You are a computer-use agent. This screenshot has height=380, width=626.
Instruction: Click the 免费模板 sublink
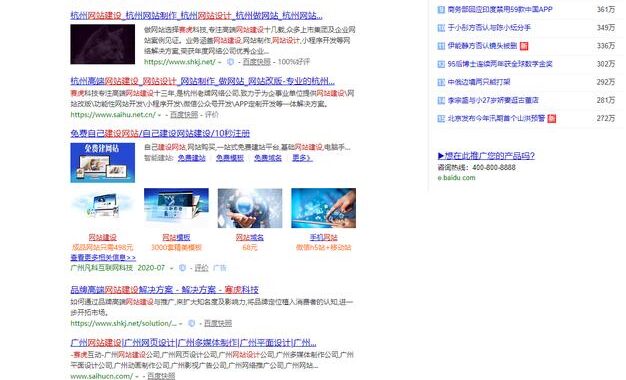(x=230, y=158)
